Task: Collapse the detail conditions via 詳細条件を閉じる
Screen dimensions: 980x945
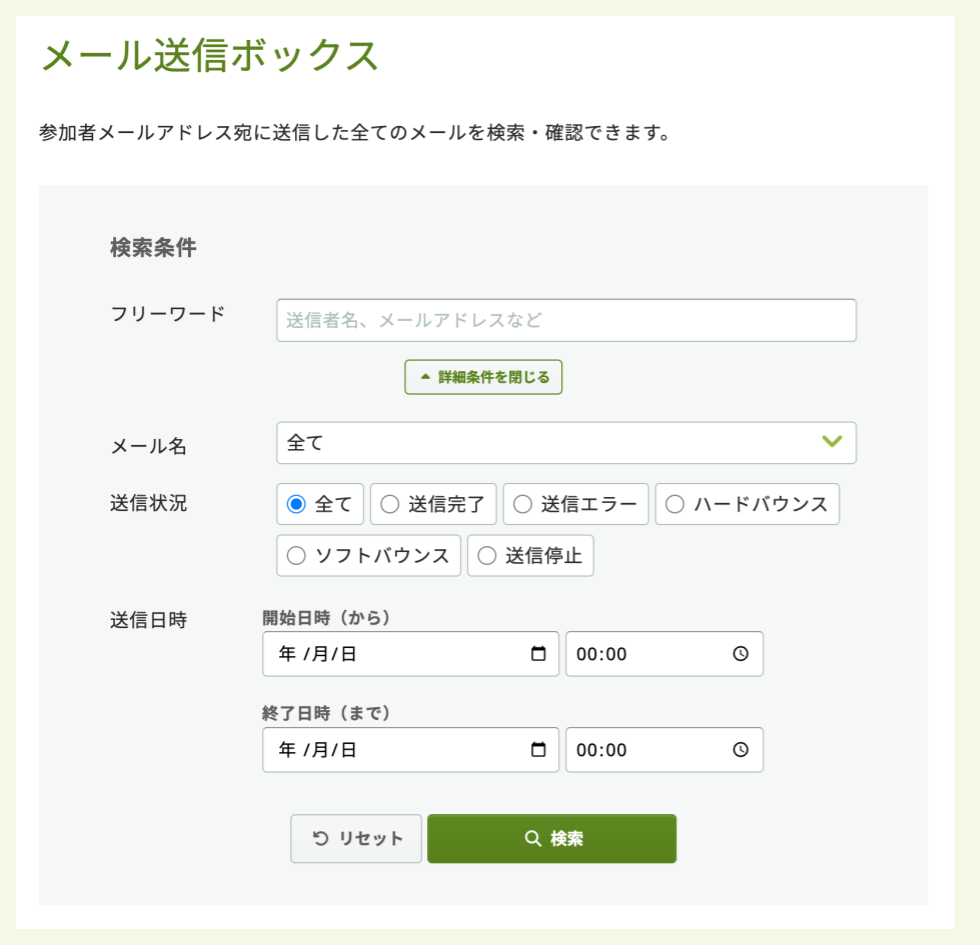Action: (483, 377)
